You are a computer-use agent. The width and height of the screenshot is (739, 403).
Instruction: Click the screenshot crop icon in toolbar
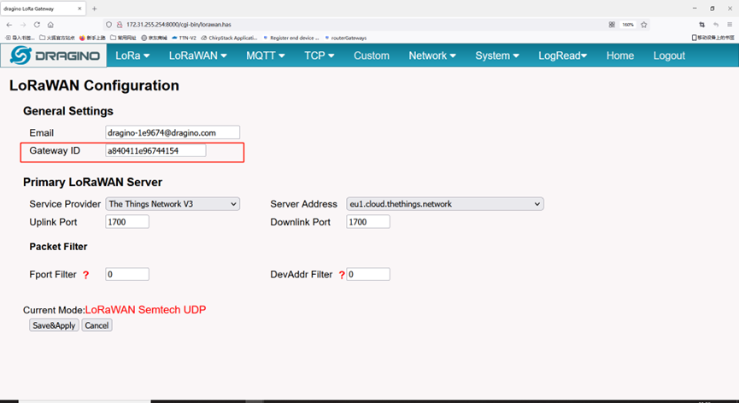[x=702, y=25]
